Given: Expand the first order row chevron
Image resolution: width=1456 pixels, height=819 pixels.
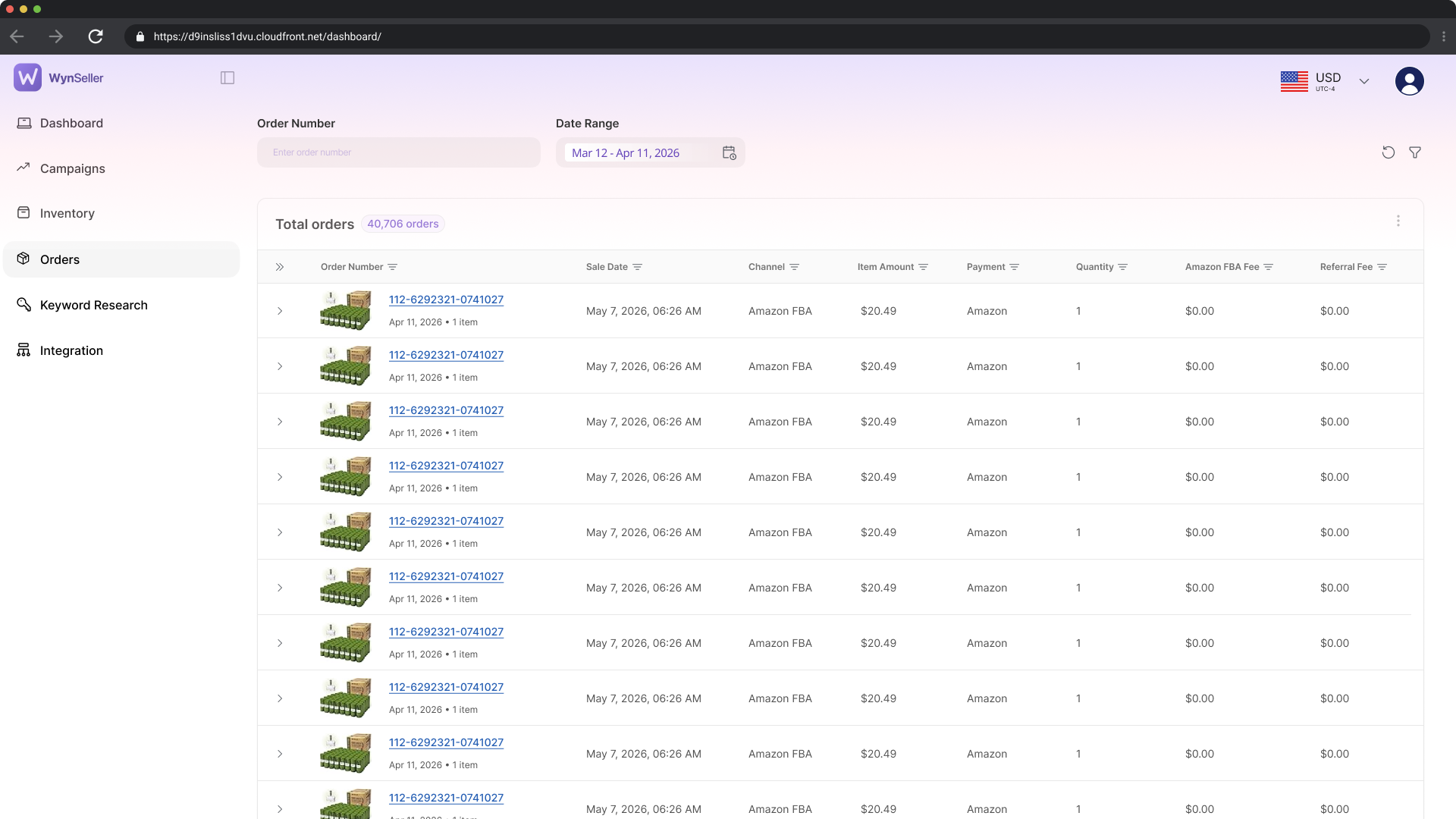Looking at the screenshot, I should [x=280, y=311].
